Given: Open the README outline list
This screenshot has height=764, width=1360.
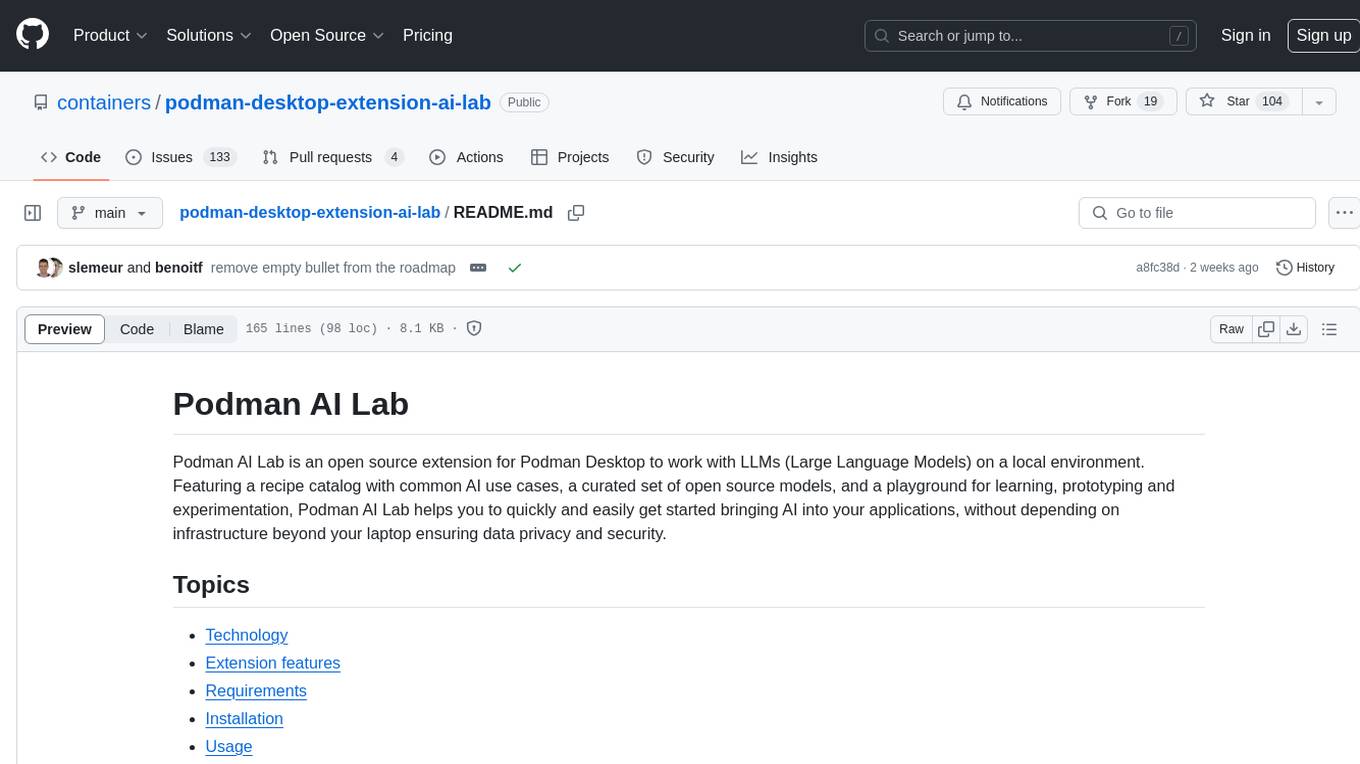Looking at the screenshot, I should point(1329,329).
